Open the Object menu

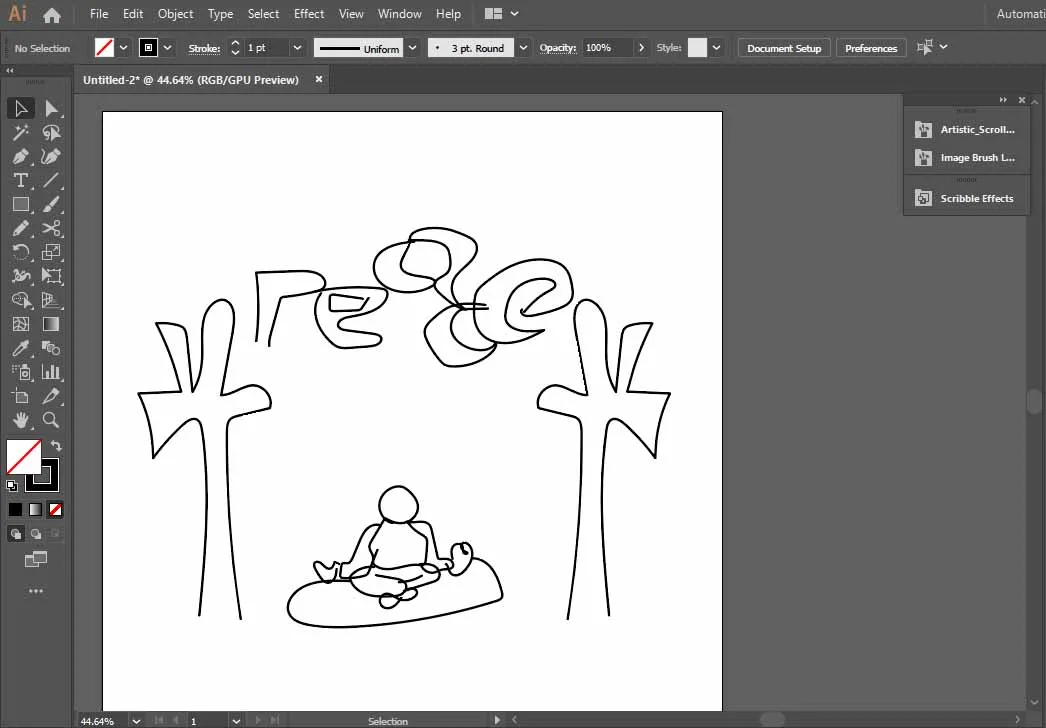(x=176, y=14)
